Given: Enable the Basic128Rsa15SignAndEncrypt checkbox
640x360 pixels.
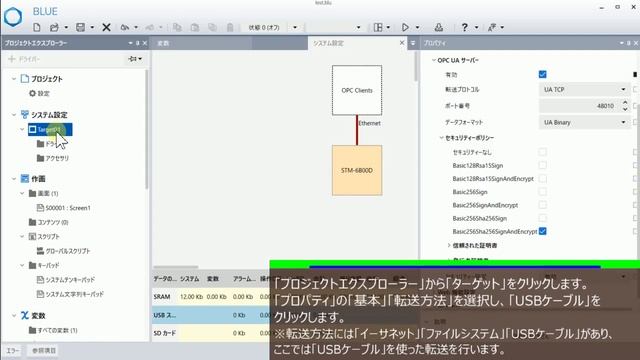Looking at the screenshot, I should (x=542, y=178).
